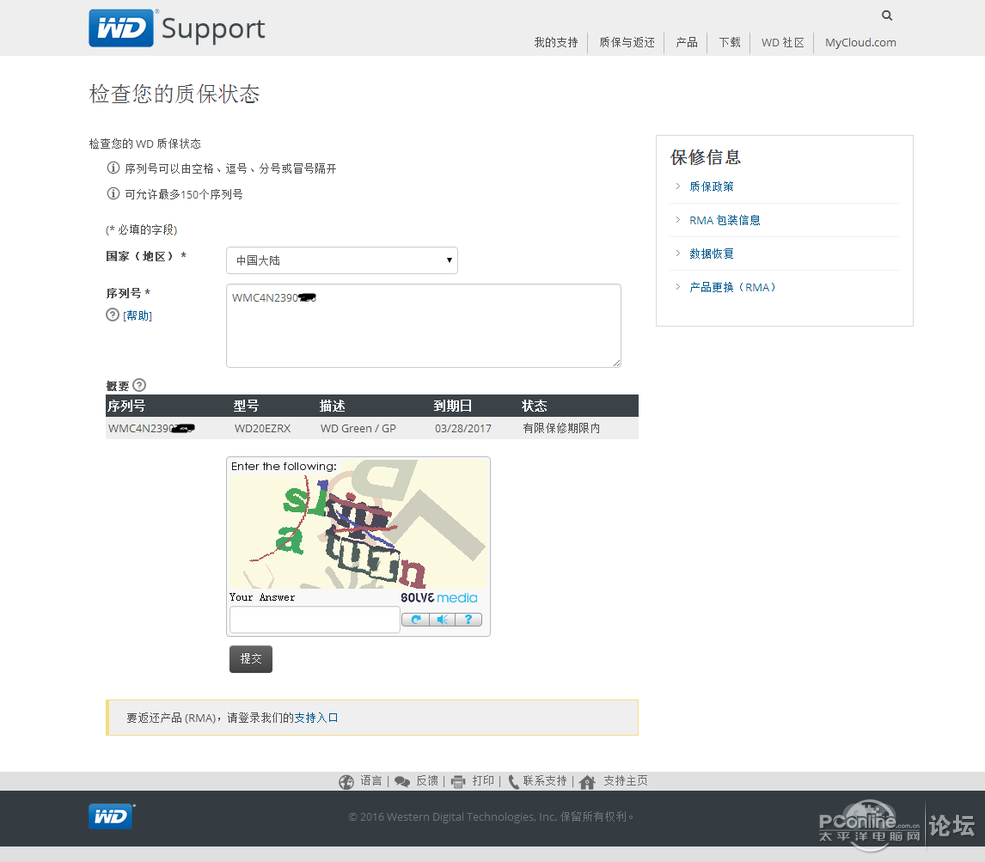
Task: Click the serial textarea resize handle
Action: [616, 363]
